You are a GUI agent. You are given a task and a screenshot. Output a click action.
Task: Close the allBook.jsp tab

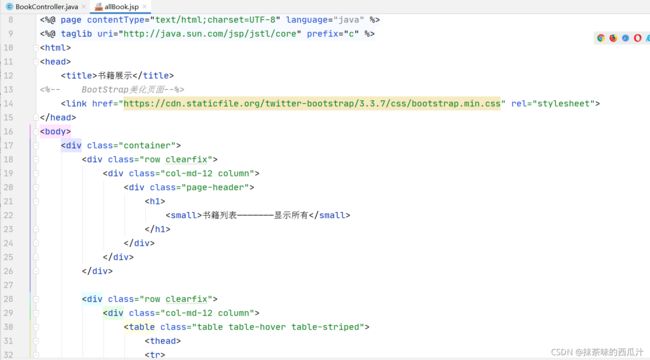point(144,7)
